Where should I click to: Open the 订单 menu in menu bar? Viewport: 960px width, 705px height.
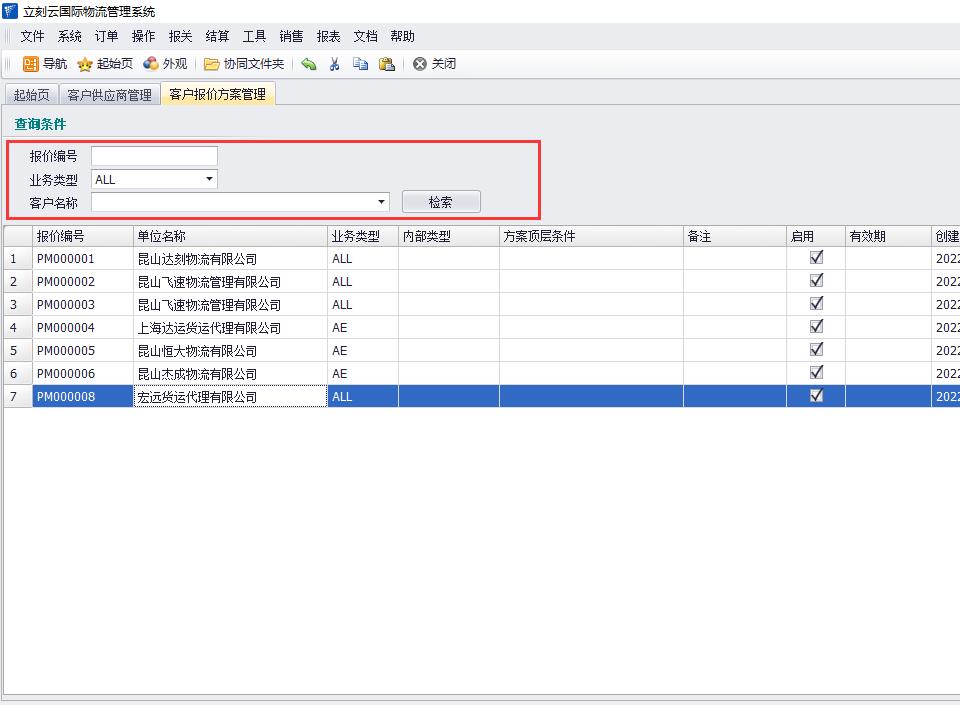[x=106, y=36]
